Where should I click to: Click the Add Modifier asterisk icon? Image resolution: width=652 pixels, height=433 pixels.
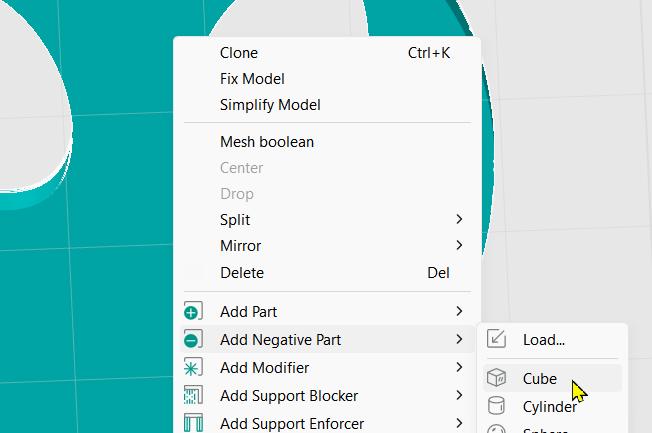coord(194,368)
